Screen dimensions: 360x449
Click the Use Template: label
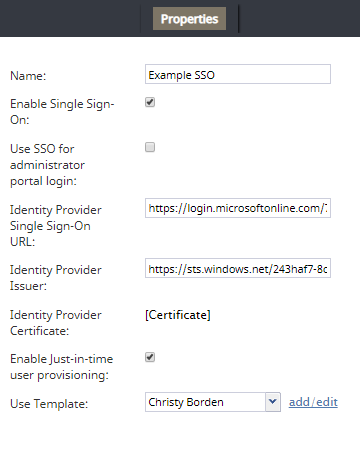(x=49, y=404)
